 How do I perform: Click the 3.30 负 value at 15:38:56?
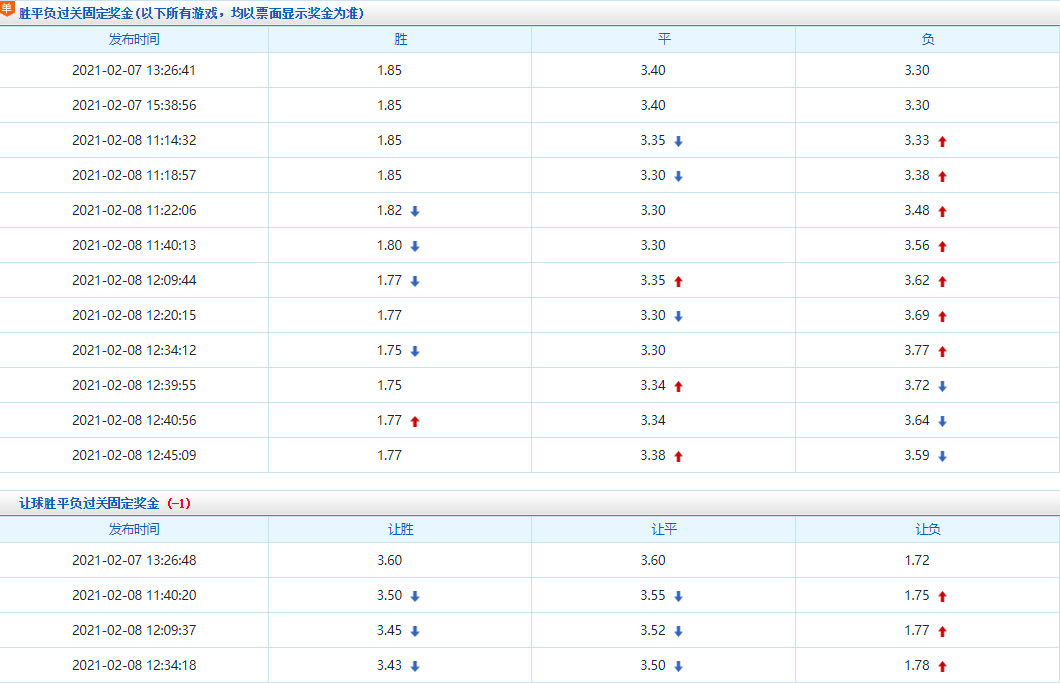point(917,105)
